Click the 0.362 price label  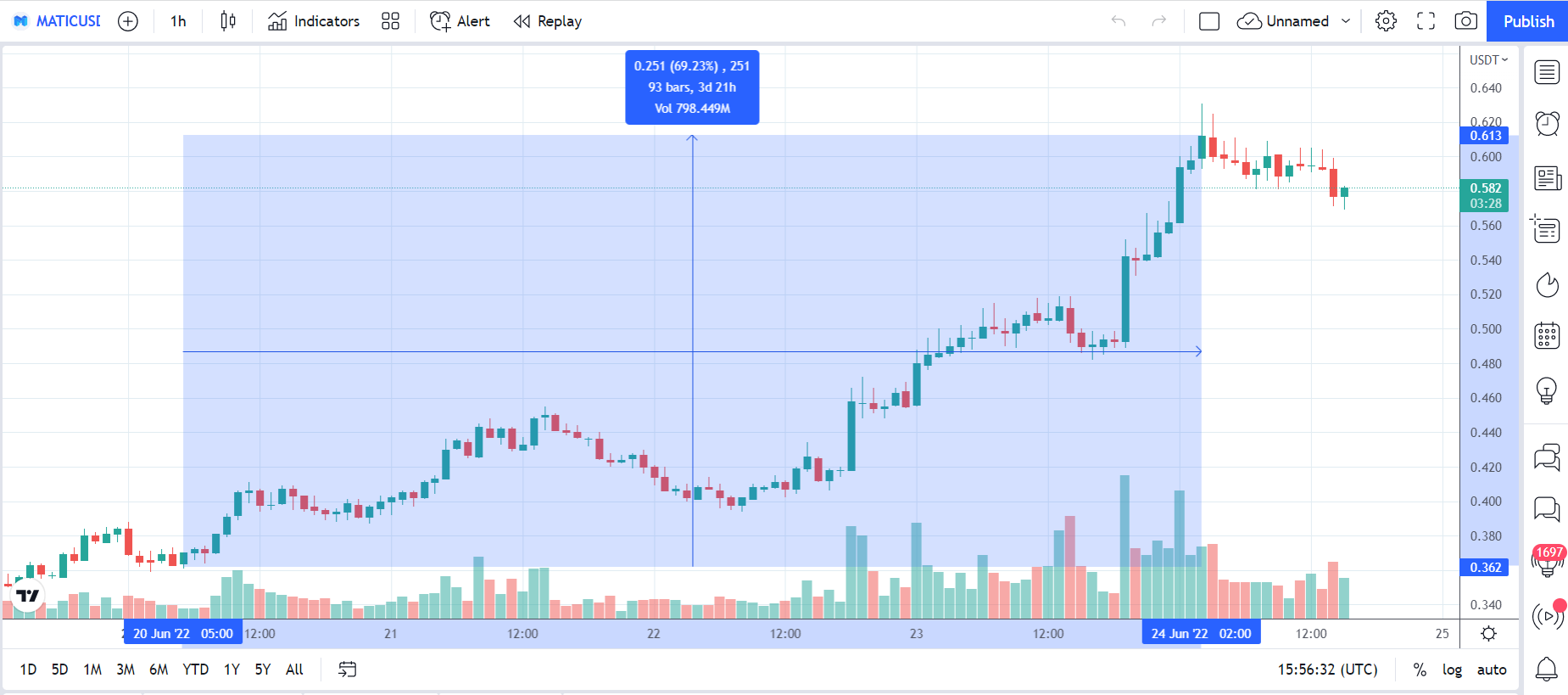1485,568
